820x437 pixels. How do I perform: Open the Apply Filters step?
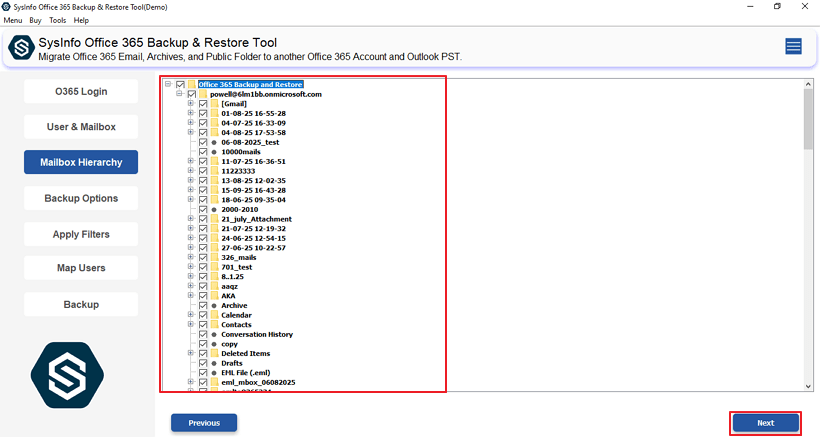pos(81,235)
